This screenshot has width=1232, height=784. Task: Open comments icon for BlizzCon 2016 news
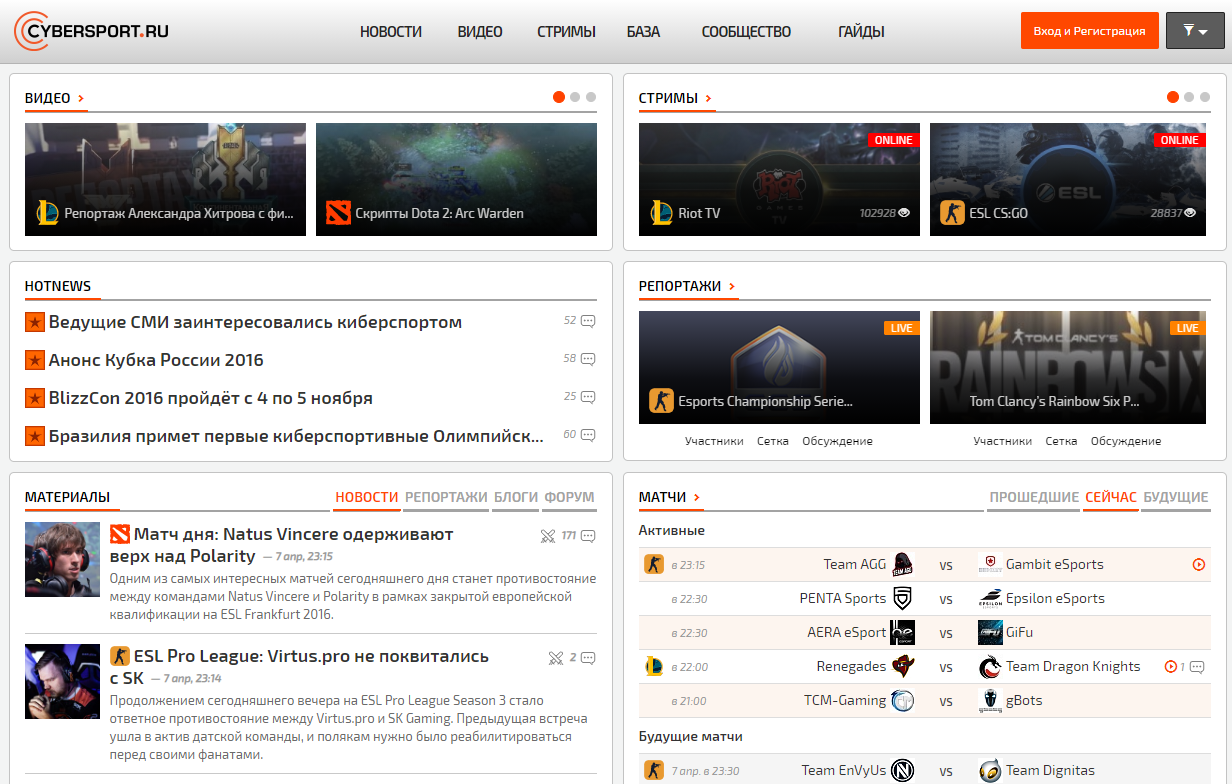coord(588,397)
